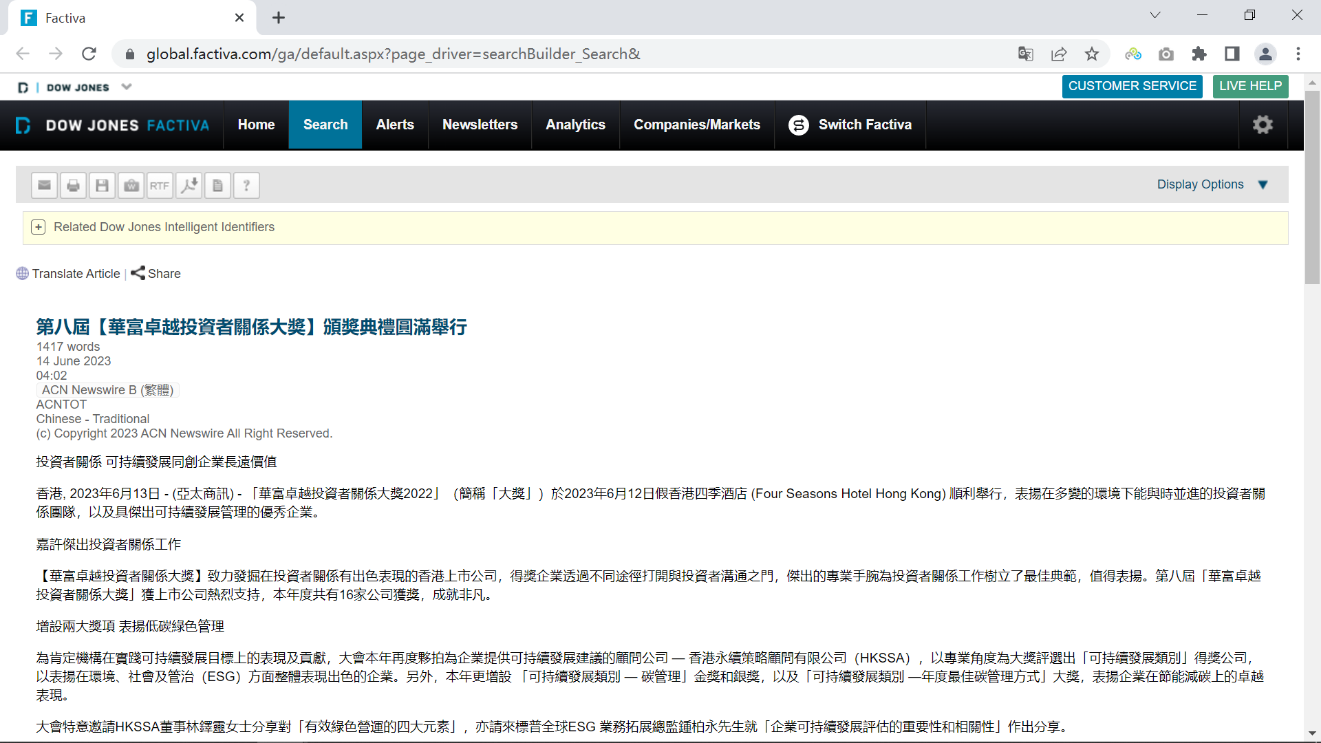Click the DOW JONES top-left brand label

[78, 87]
